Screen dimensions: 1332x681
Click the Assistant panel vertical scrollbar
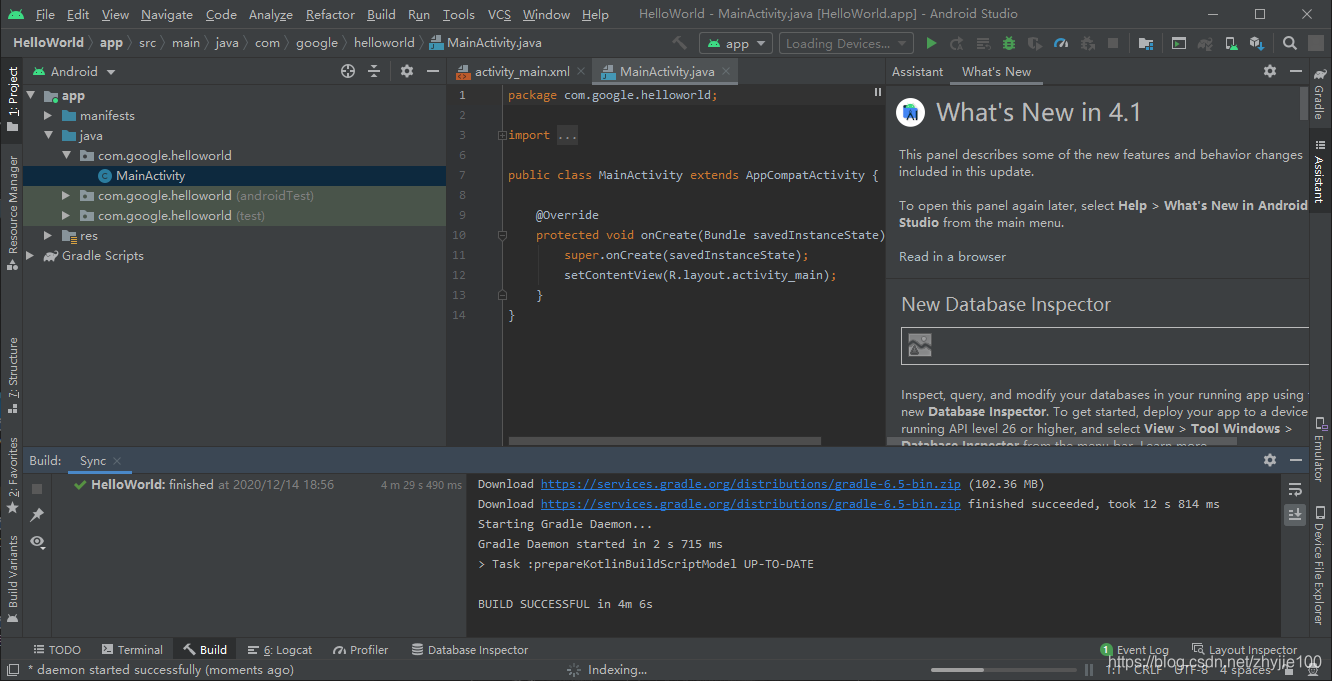(1304, 103)
